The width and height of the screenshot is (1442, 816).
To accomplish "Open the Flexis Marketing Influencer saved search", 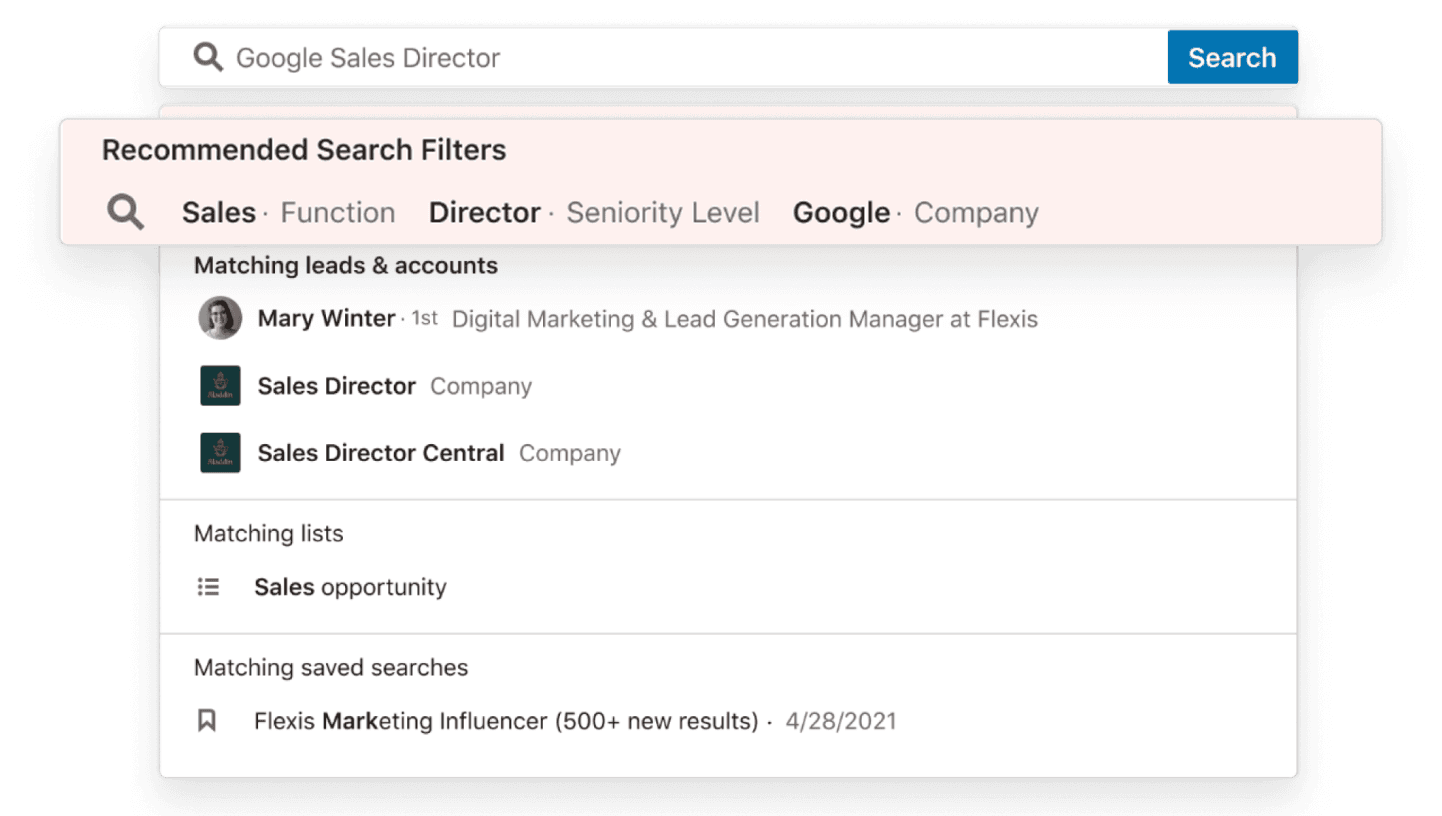I will (x=505, y=721).
